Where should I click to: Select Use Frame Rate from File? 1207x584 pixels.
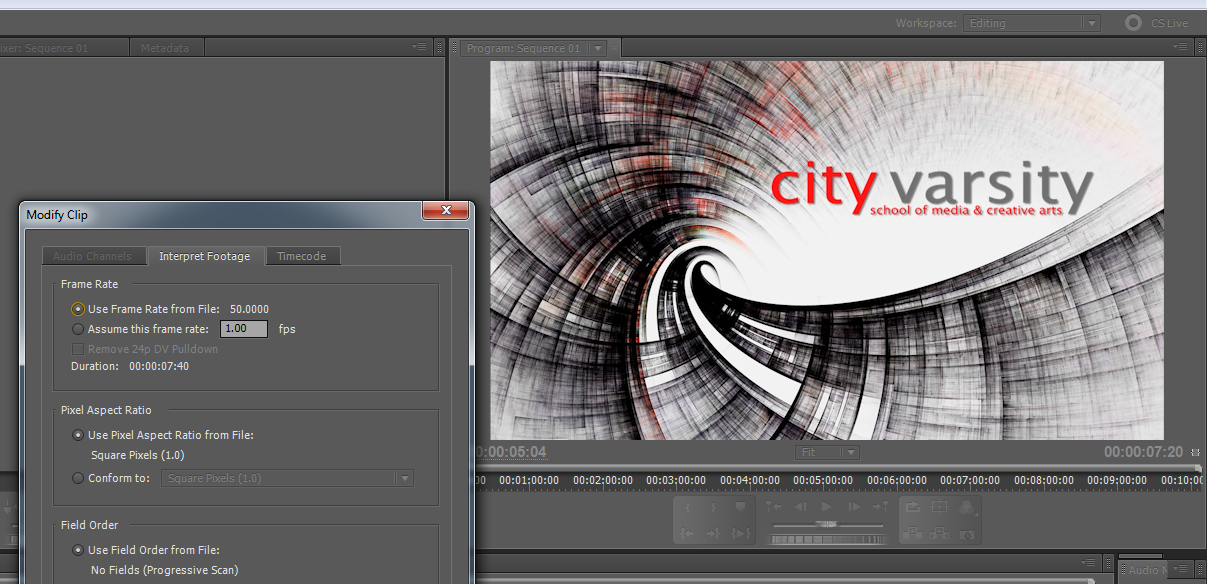coord(78,309)
